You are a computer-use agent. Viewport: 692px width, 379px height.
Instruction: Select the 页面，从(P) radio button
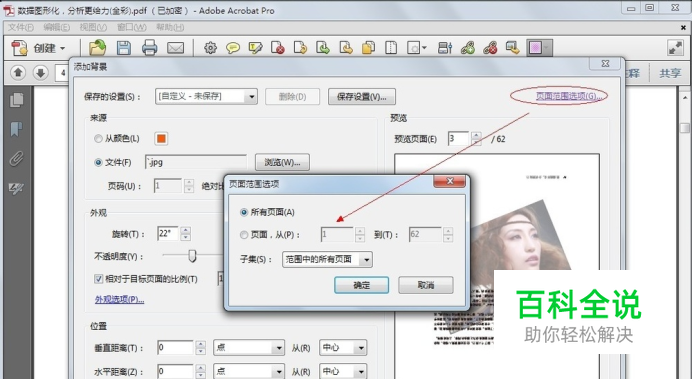point(244,235)
